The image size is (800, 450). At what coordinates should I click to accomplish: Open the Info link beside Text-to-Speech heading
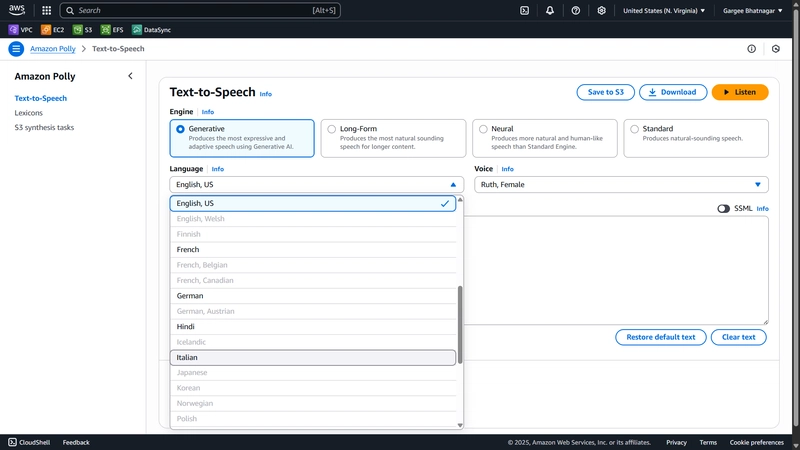[x=266, y=94]
